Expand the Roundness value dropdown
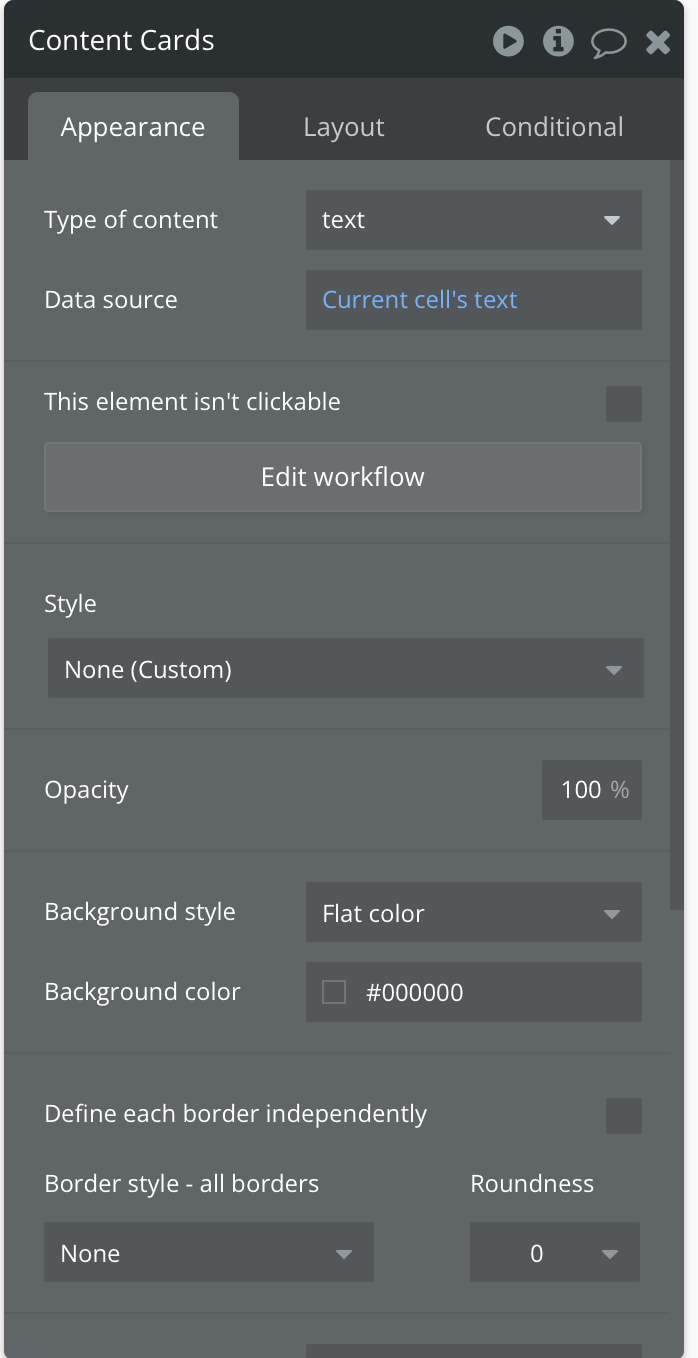This screenshot has height=1358, width=698. click(x=554, y=1253)
